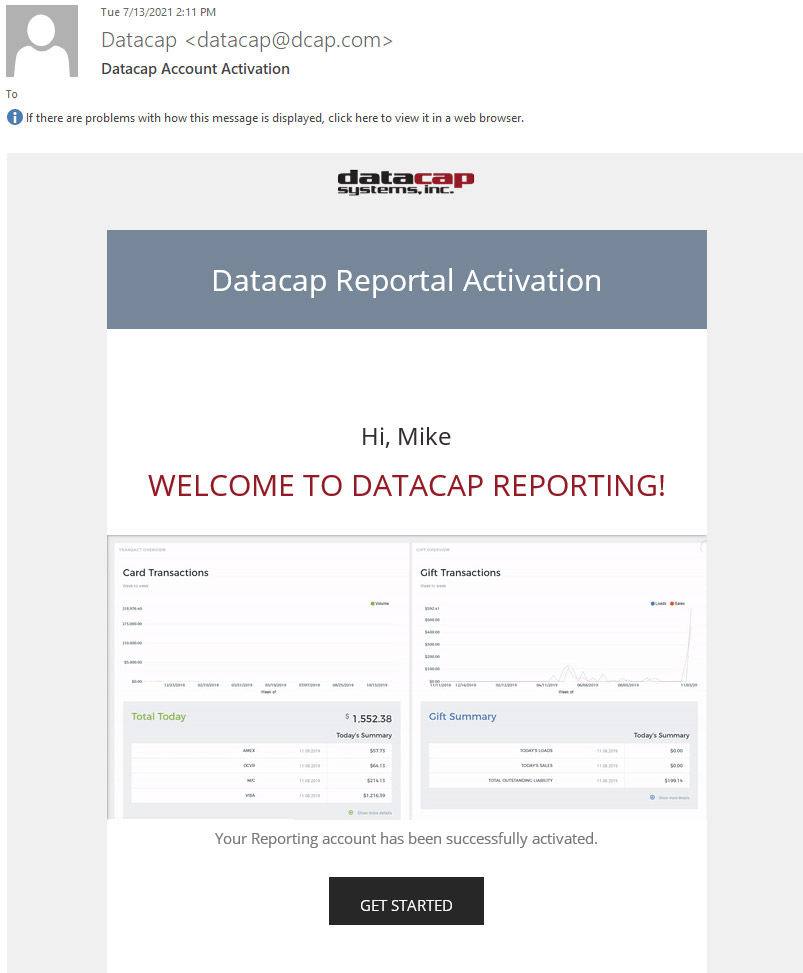This screenshot has width=803, height=973.
Task: Click the timestamp 'Tue 7/13/2021 2:11 PM'
Action: [158, 12]
